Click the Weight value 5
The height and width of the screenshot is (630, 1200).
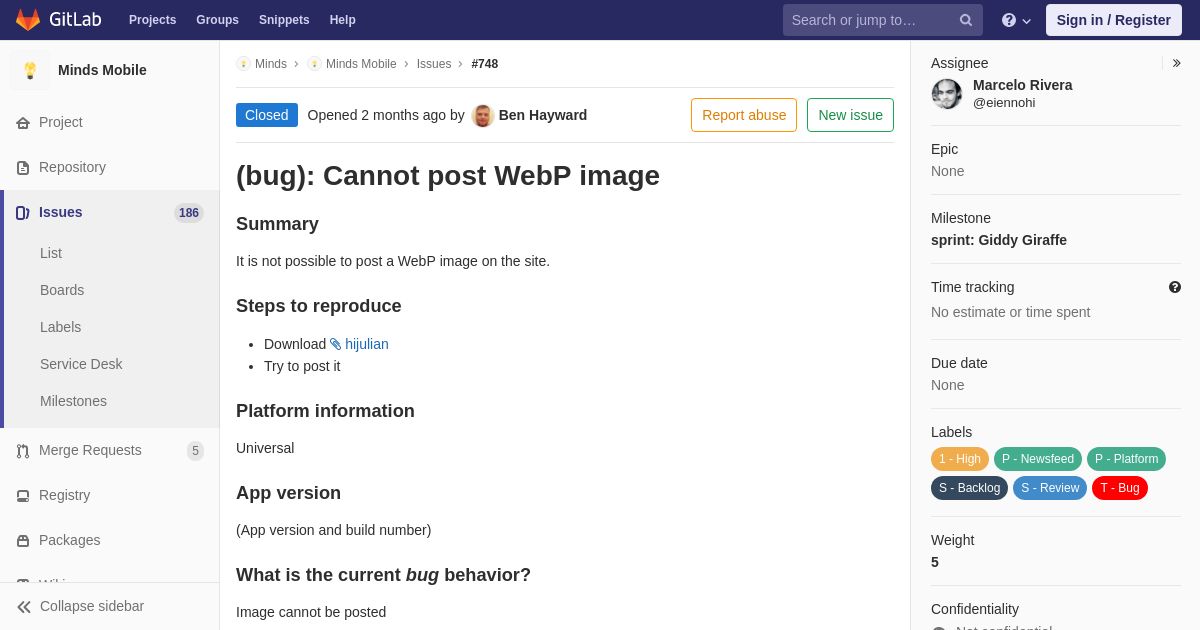935,562
